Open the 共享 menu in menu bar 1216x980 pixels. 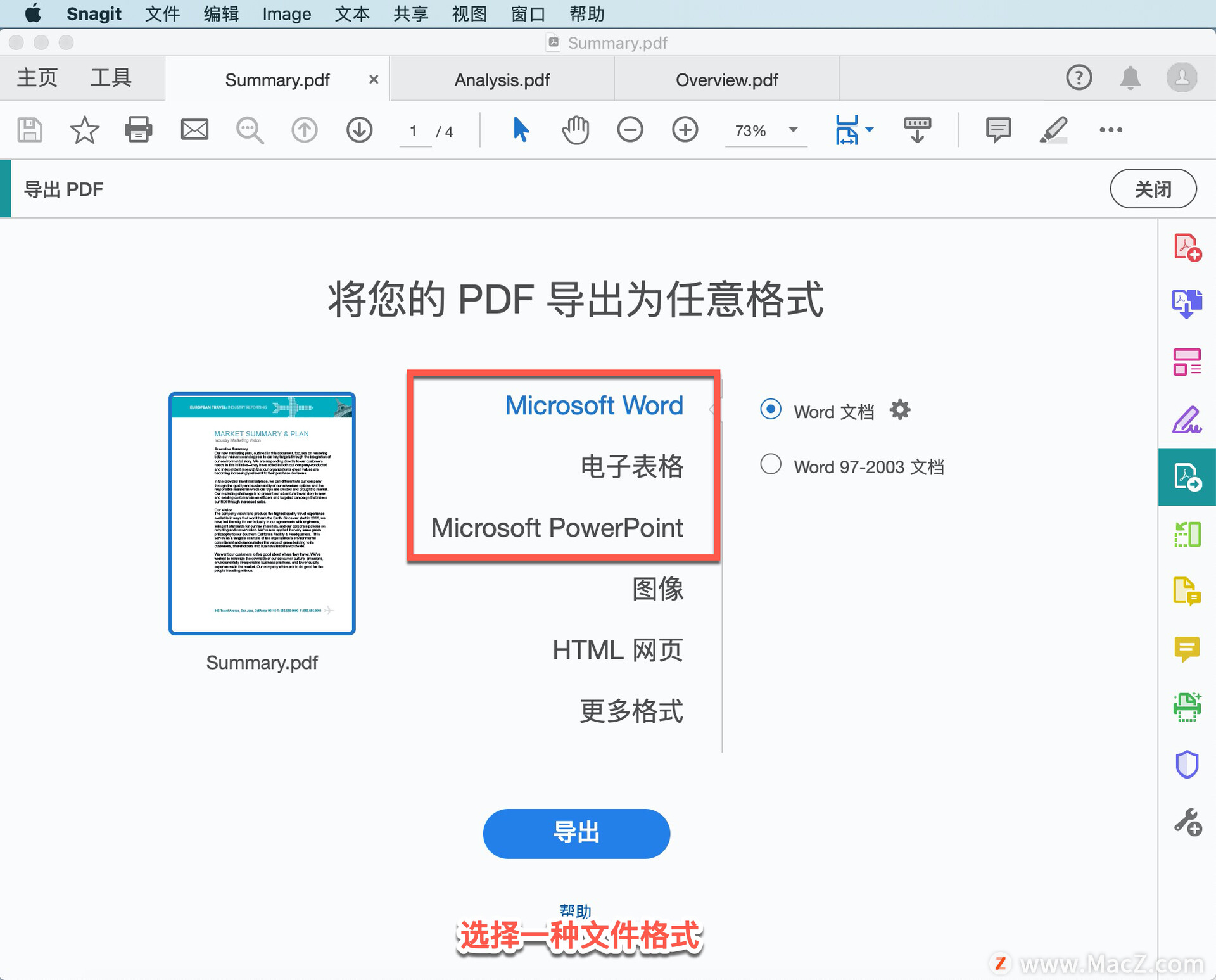[411, 13]
